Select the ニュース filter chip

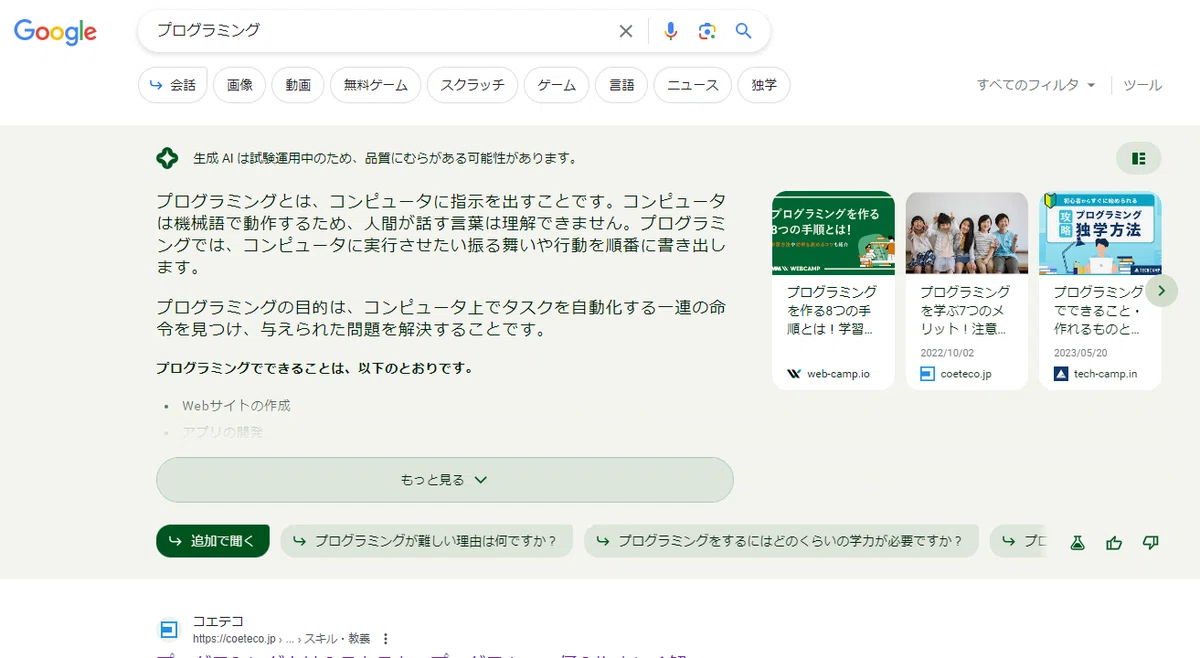click(693, 85)
